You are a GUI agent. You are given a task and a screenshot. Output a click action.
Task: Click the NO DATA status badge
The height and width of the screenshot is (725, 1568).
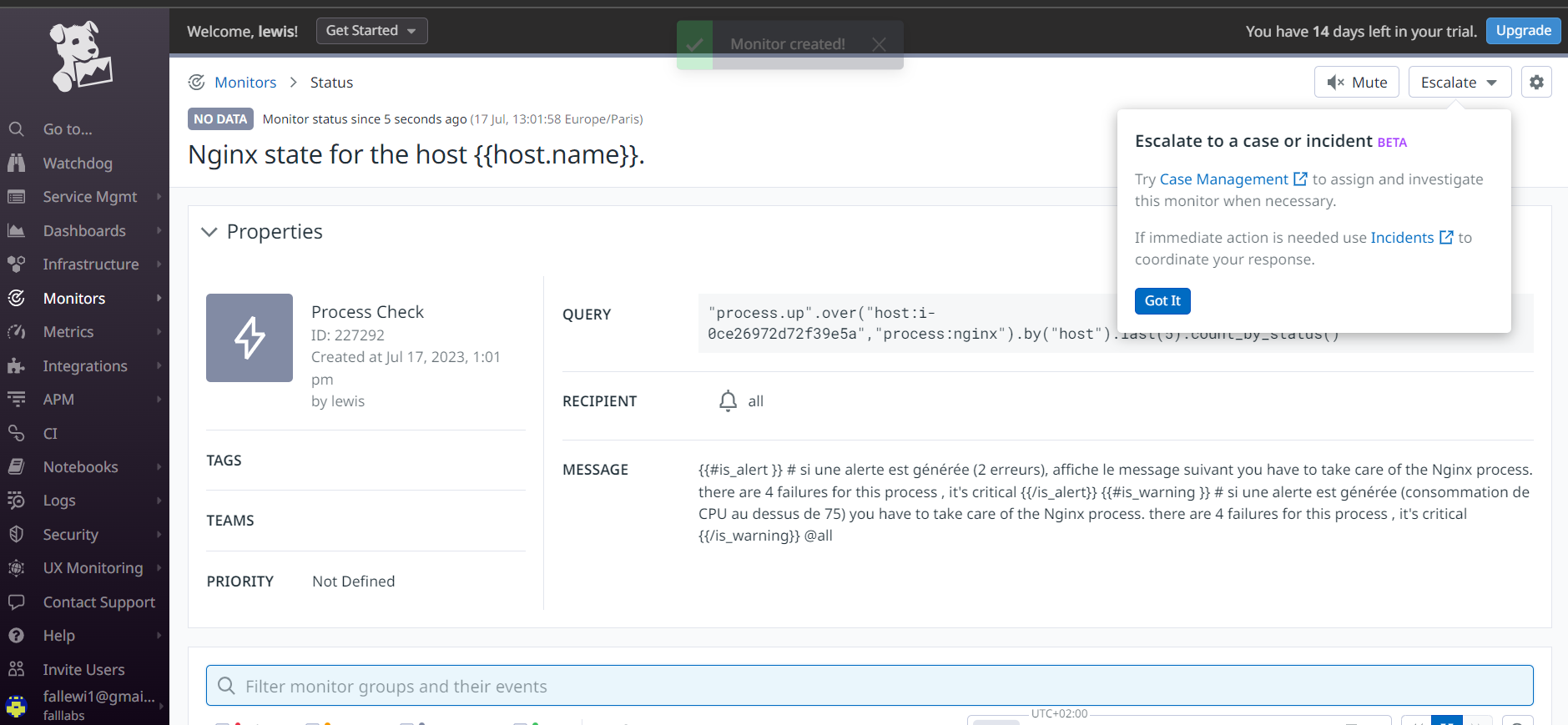pyautogui.click(x=220, y=119)
